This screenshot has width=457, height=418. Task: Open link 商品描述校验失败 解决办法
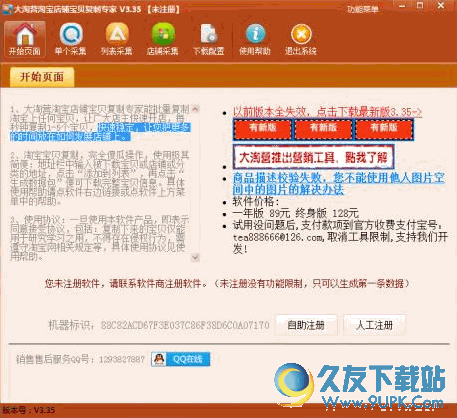click(x=338, y=184)
